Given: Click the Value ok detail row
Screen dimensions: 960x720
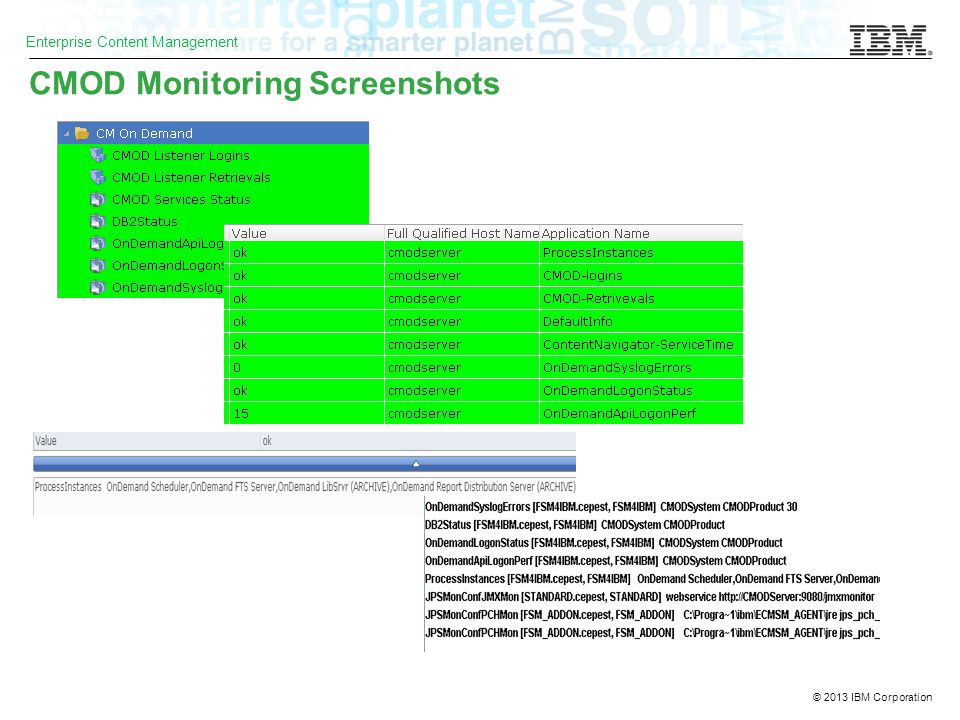Looking at the screenshot, I should coord(304,441).
